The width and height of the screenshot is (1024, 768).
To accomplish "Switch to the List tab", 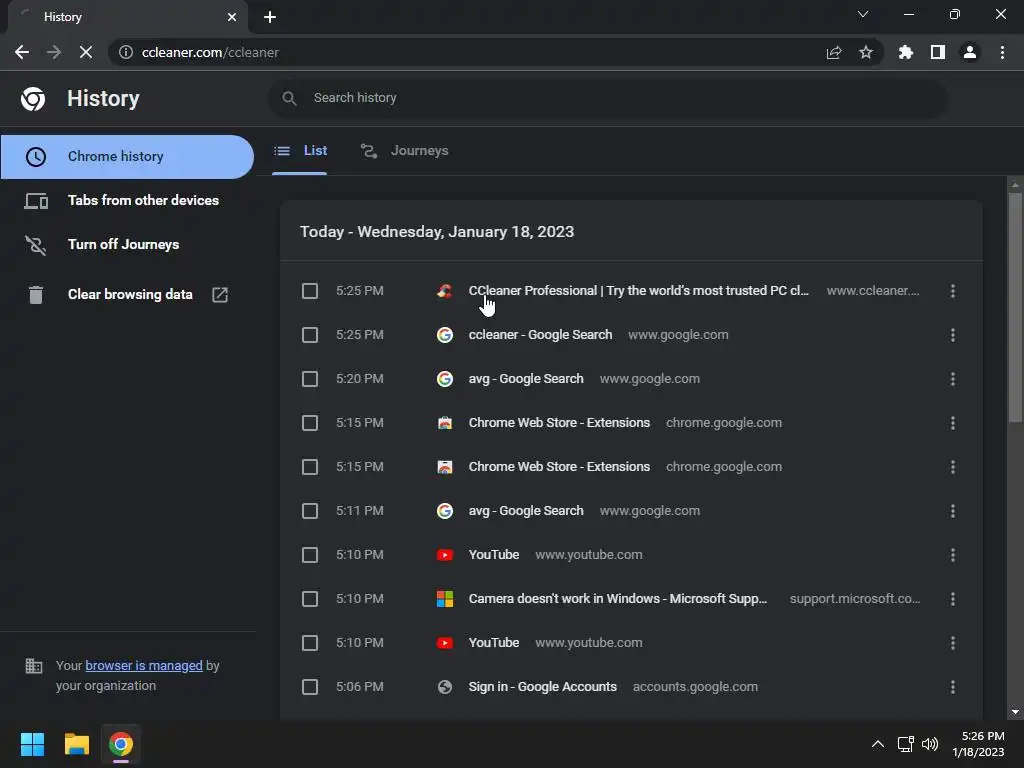I will (300, 151).
